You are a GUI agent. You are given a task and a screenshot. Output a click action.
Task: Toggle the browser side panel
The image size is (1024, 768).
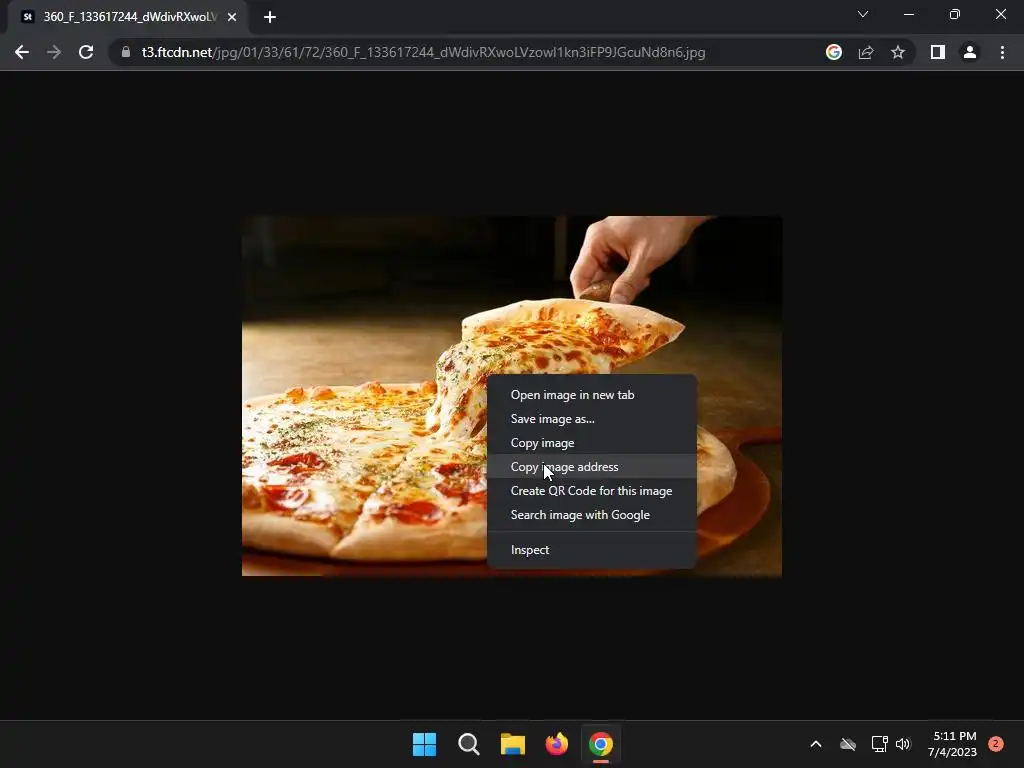tap(938, 52)
